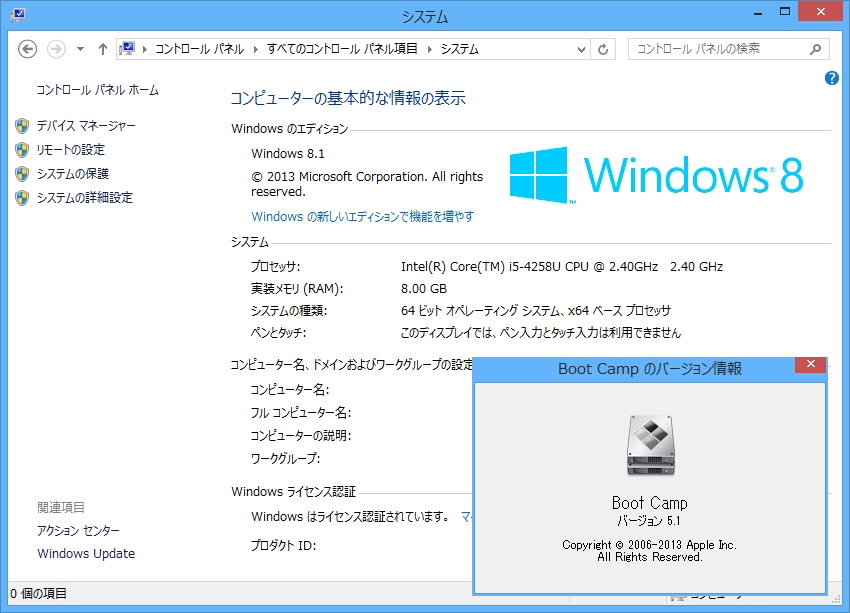The image size is (850, 613).
Task: Go up one folder level
Action: 102,49
